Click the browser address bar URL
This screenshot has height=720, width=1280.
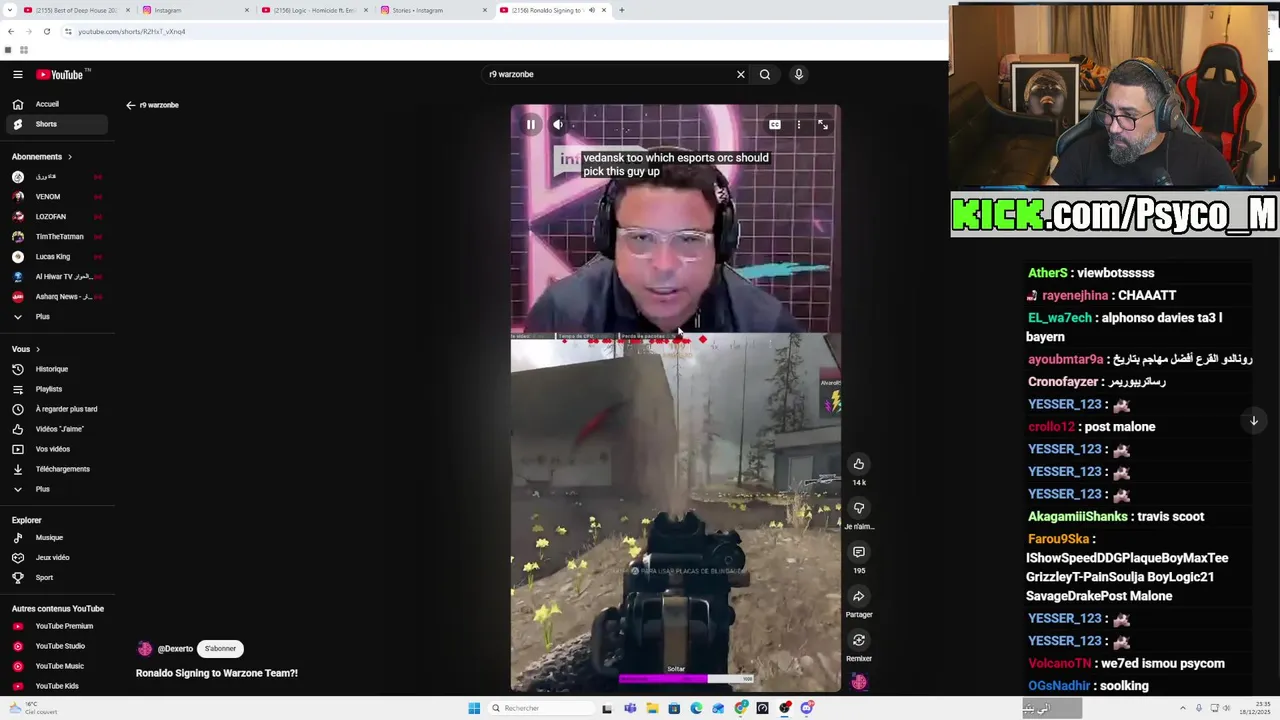pos(132,31)
